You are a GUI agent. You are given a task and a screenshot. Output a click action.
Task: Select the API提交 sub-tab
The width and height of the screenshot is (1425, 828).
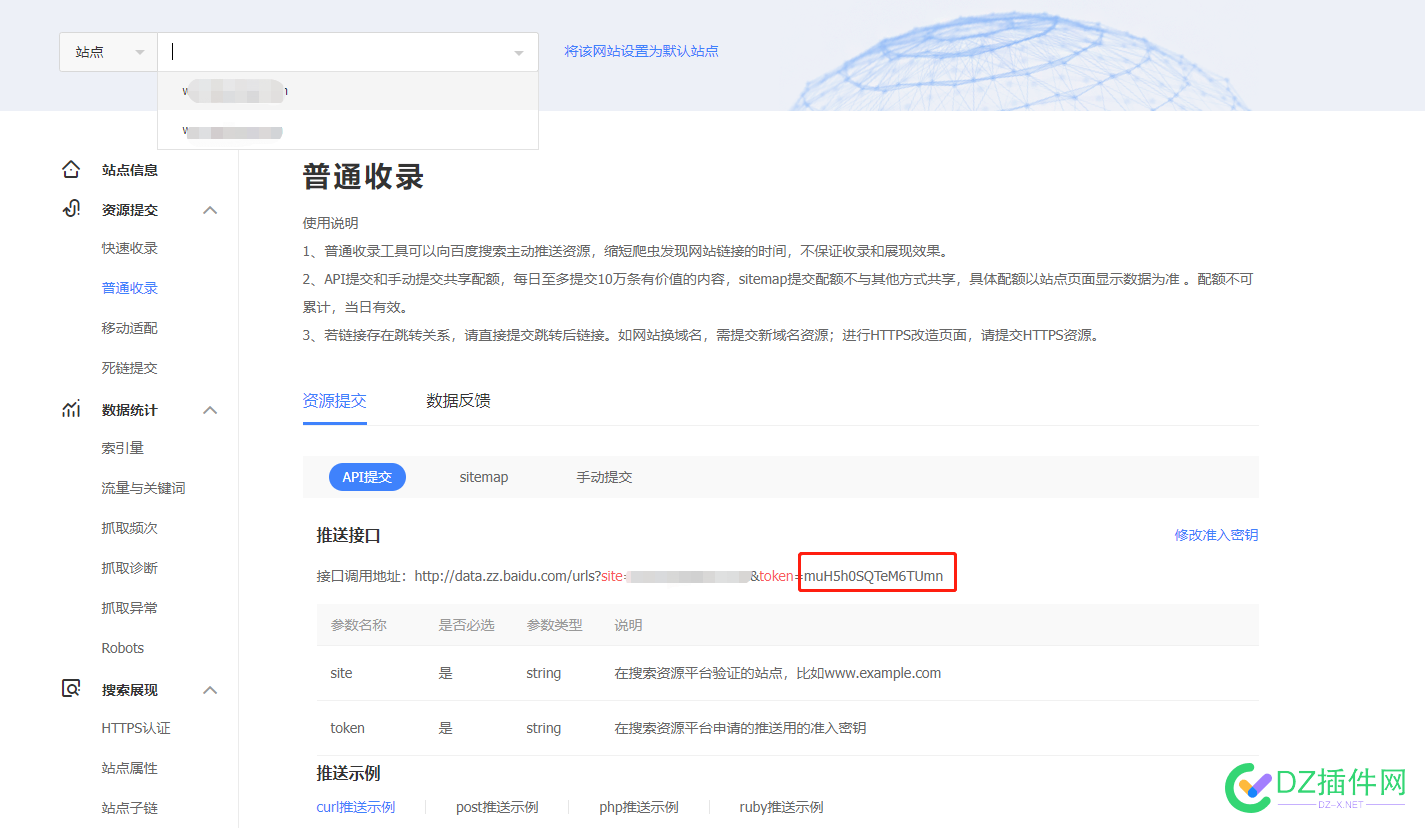pyautogui.click(x=367, y=477)
